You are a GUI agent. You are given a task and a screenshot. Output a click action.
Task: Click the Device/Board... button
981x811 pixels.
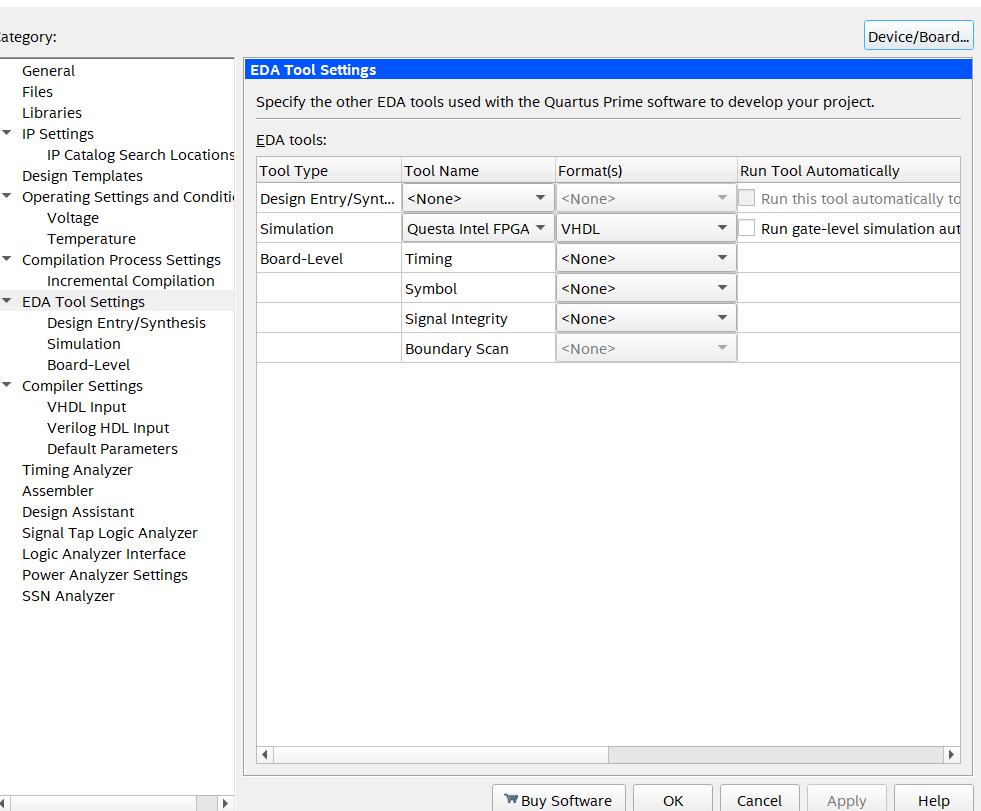click(x=918, y=37)
